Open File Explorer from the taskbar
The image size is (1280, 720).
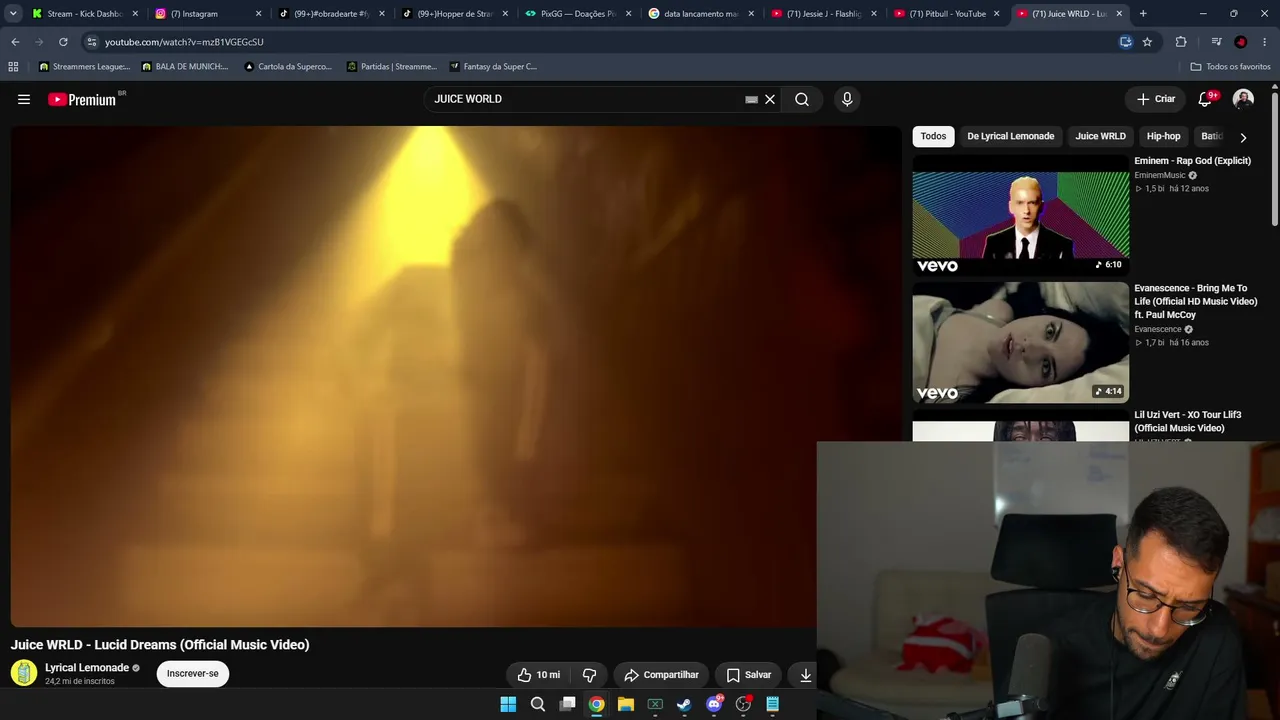pyautogui.click(x=626, y=704)
